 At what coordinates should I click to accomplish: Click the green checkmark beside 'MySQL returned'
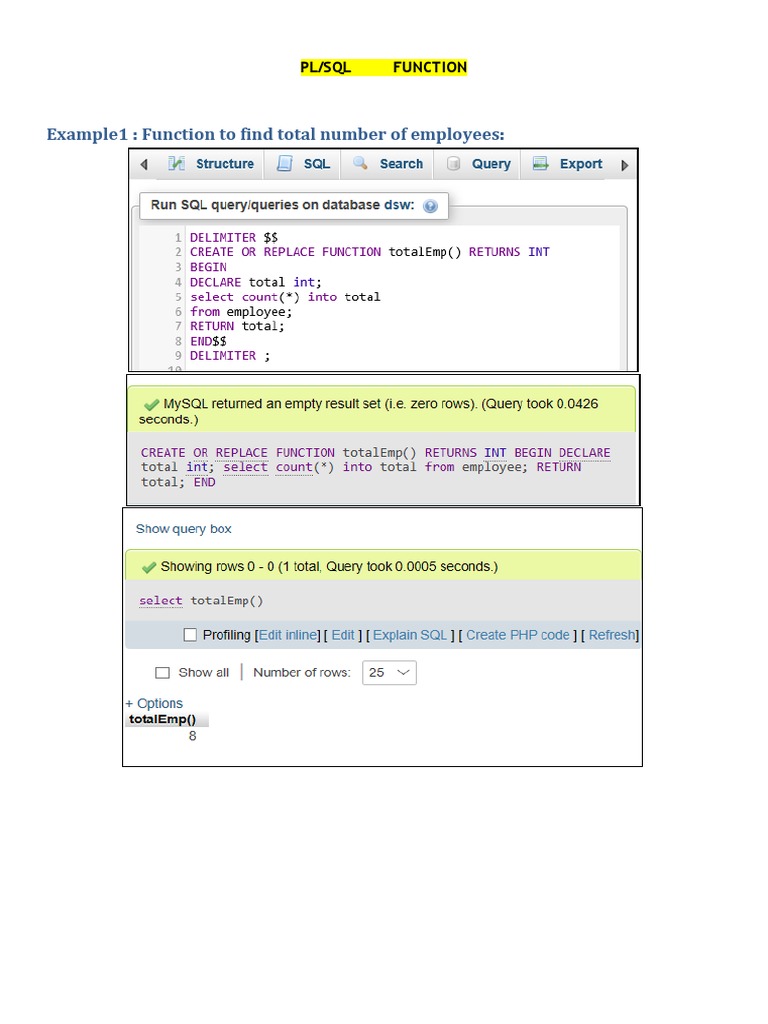[x=152, y=404]
